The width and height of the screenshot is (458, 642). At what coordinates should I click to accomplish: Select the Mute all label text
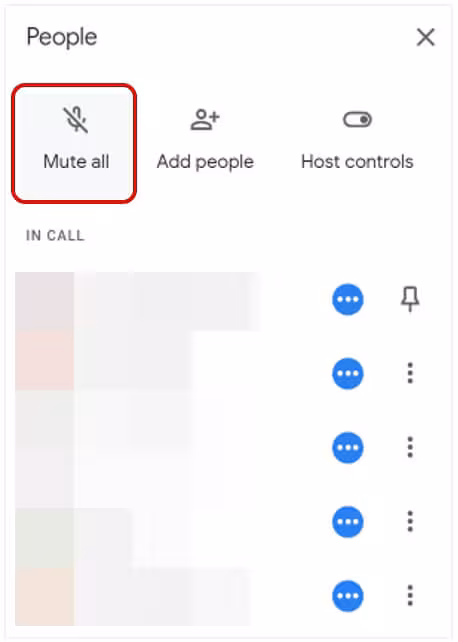[76, 161]
